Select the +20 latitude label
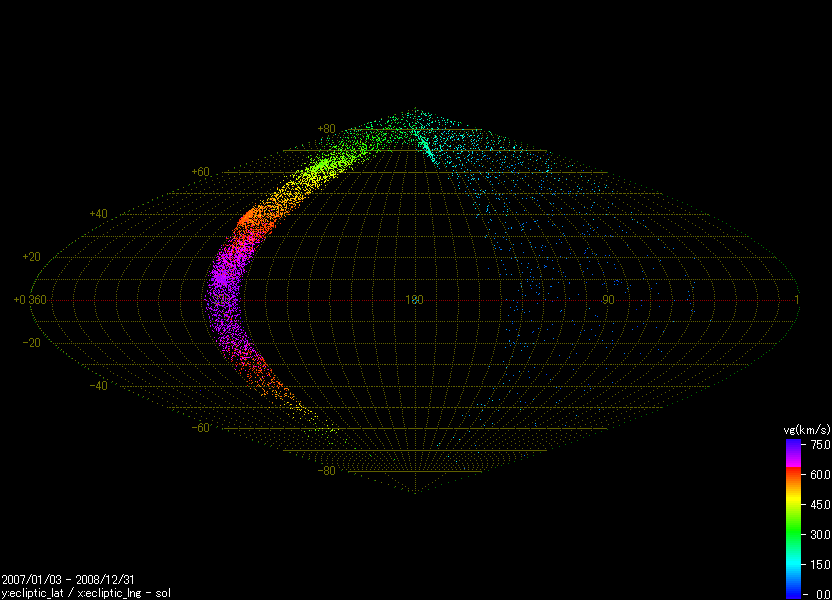Viewport: 832px width, 600px height. tap(31, 257)
